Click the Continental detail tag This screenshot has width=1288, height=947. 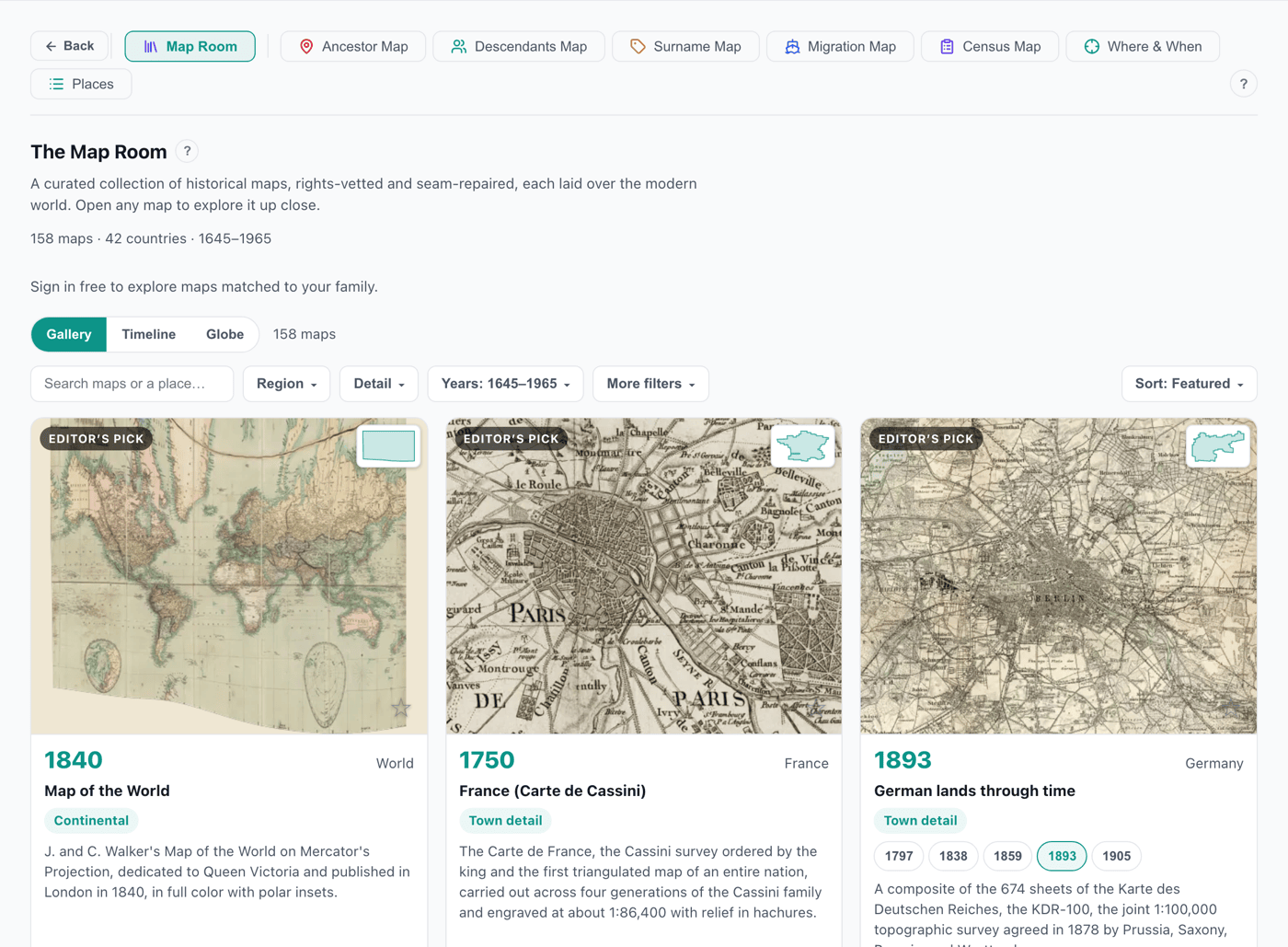pyautogui.click(x=91, y=820)
